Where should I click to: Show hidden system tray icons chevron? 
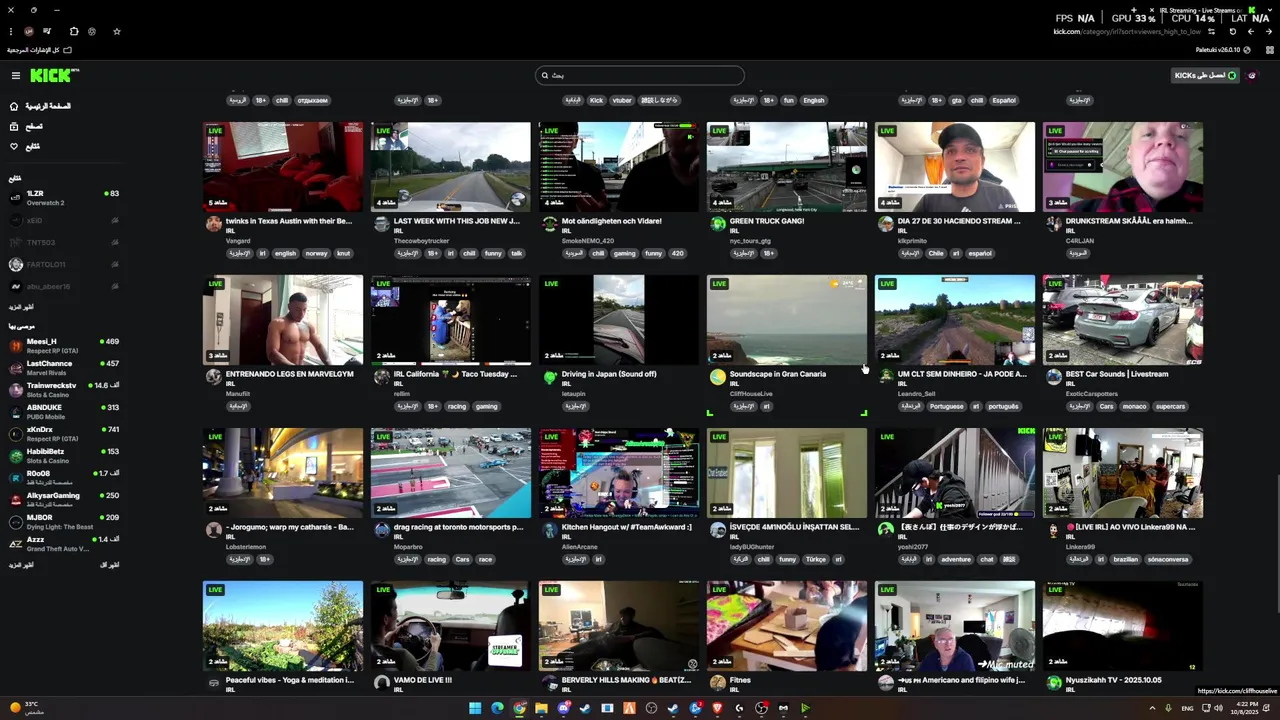point(1151,708)
